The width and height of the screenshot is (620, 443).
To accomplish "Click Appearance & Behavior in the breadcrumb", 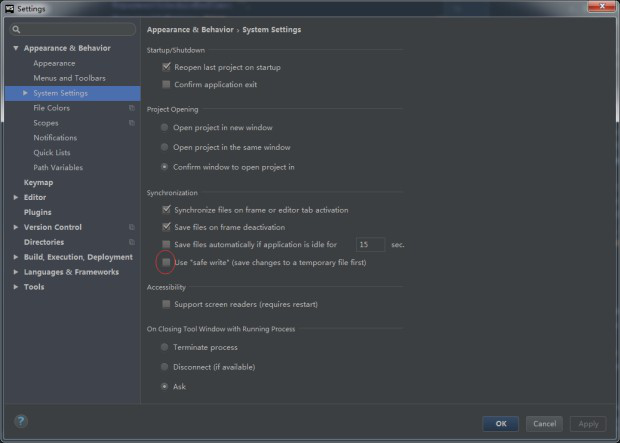I will coord(190,30).
